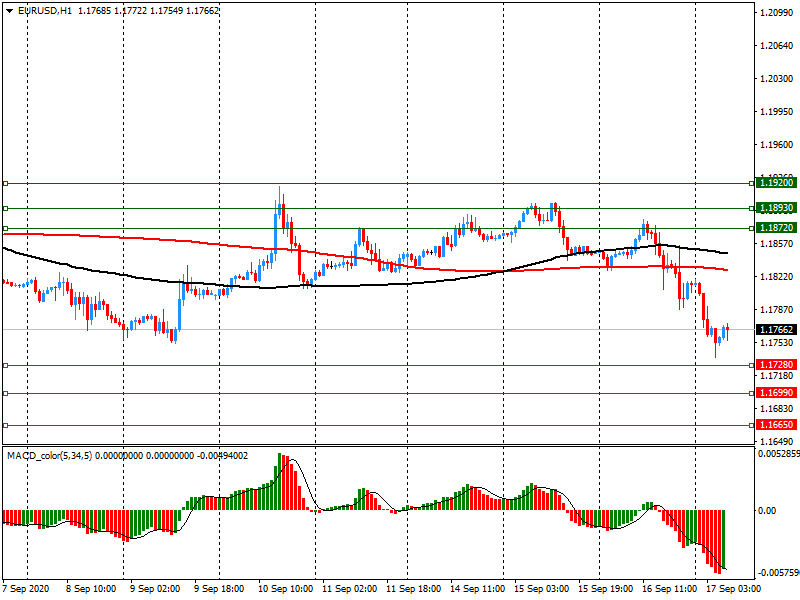The width and height of the screenshot is (800, 600).
Task: Click left anchor square of 1.17280 line
Action: click(5, 365)
